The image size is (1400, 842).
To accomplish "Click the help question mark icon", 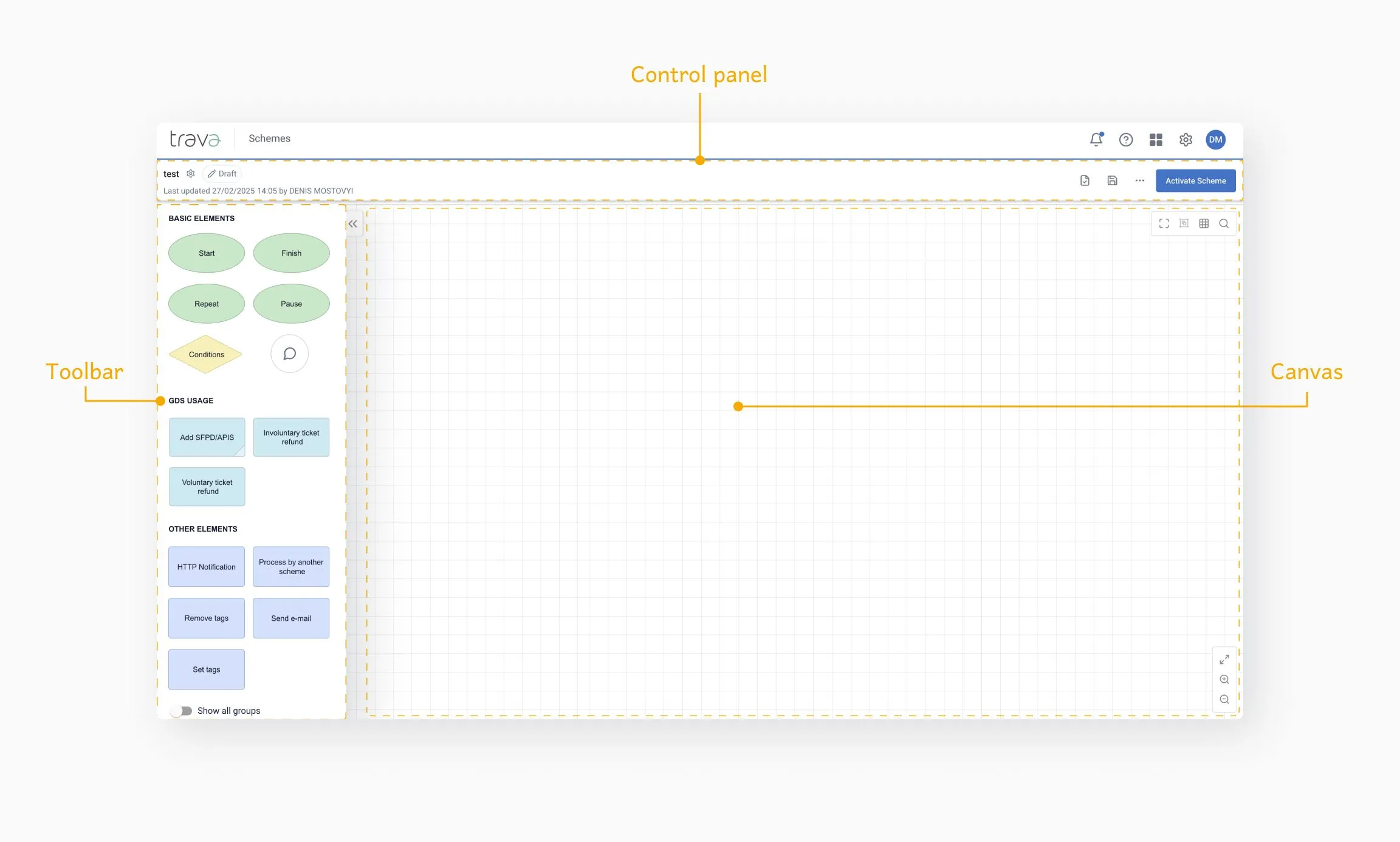I will 1125,140.
